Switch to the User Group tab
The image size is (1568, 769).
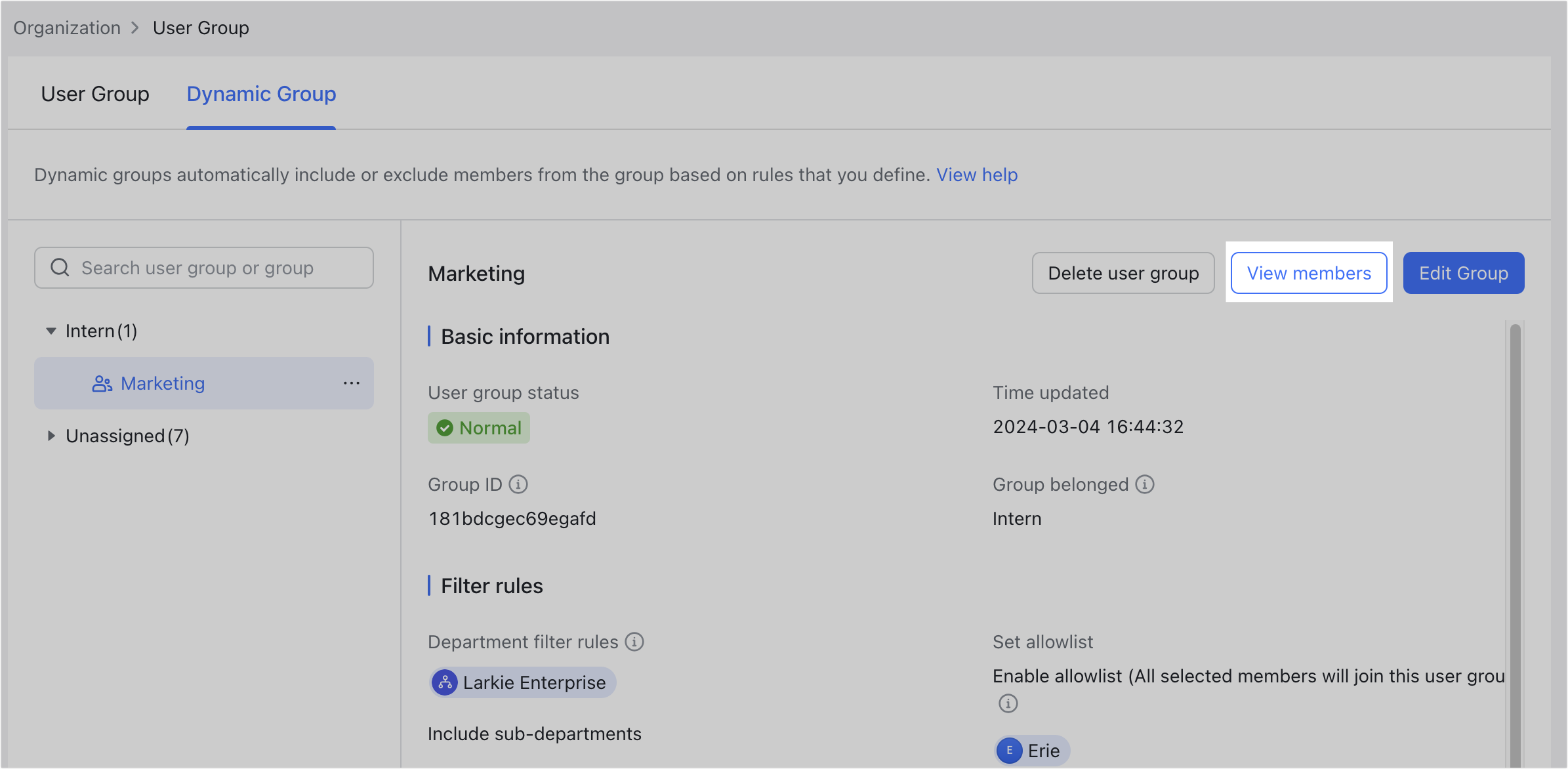[x=94, y=94]
